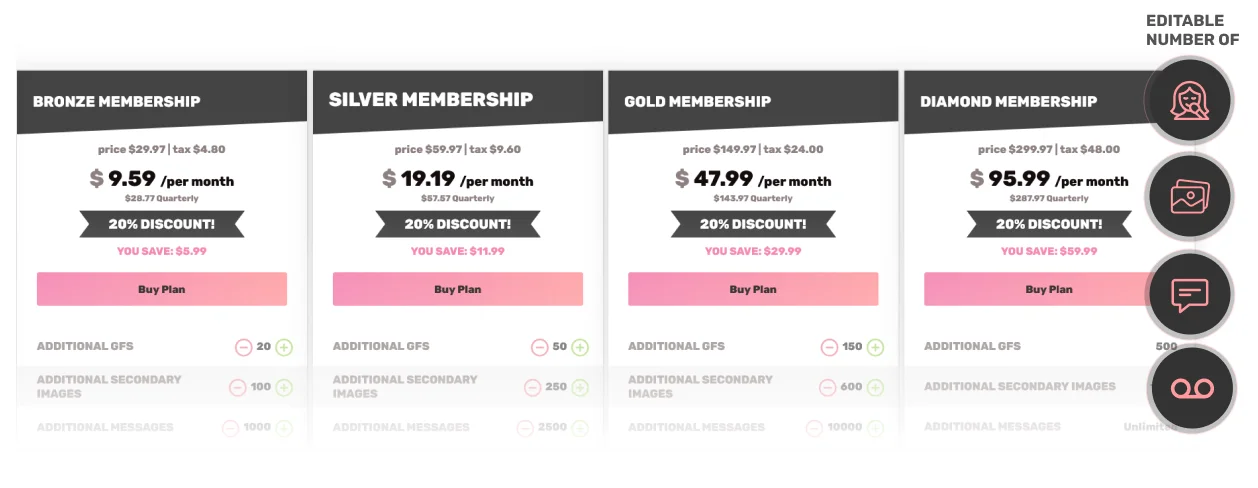This screenshot has height=488, width=1258.
Task: Add more Bronze additional secondary images
Action: coord(284,387)
